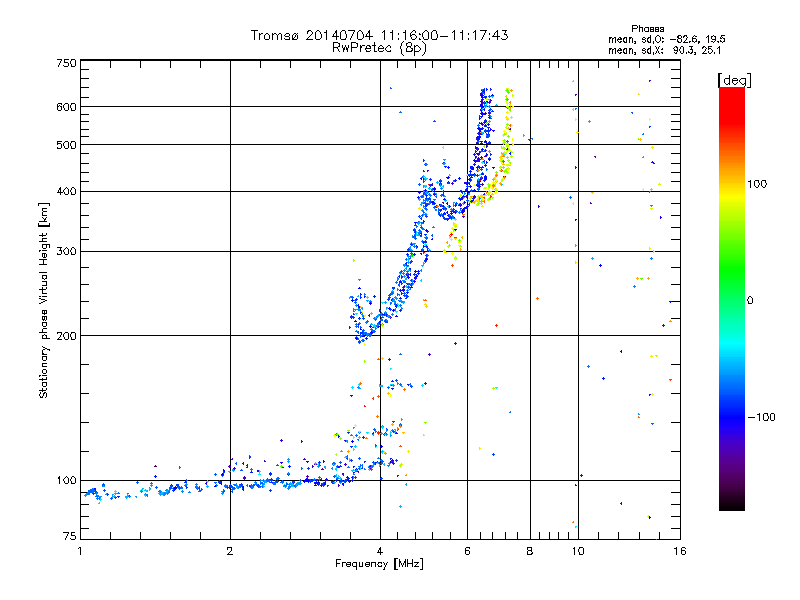
Task: Click the mean, sd,X value line
Action: click(664, 50)
